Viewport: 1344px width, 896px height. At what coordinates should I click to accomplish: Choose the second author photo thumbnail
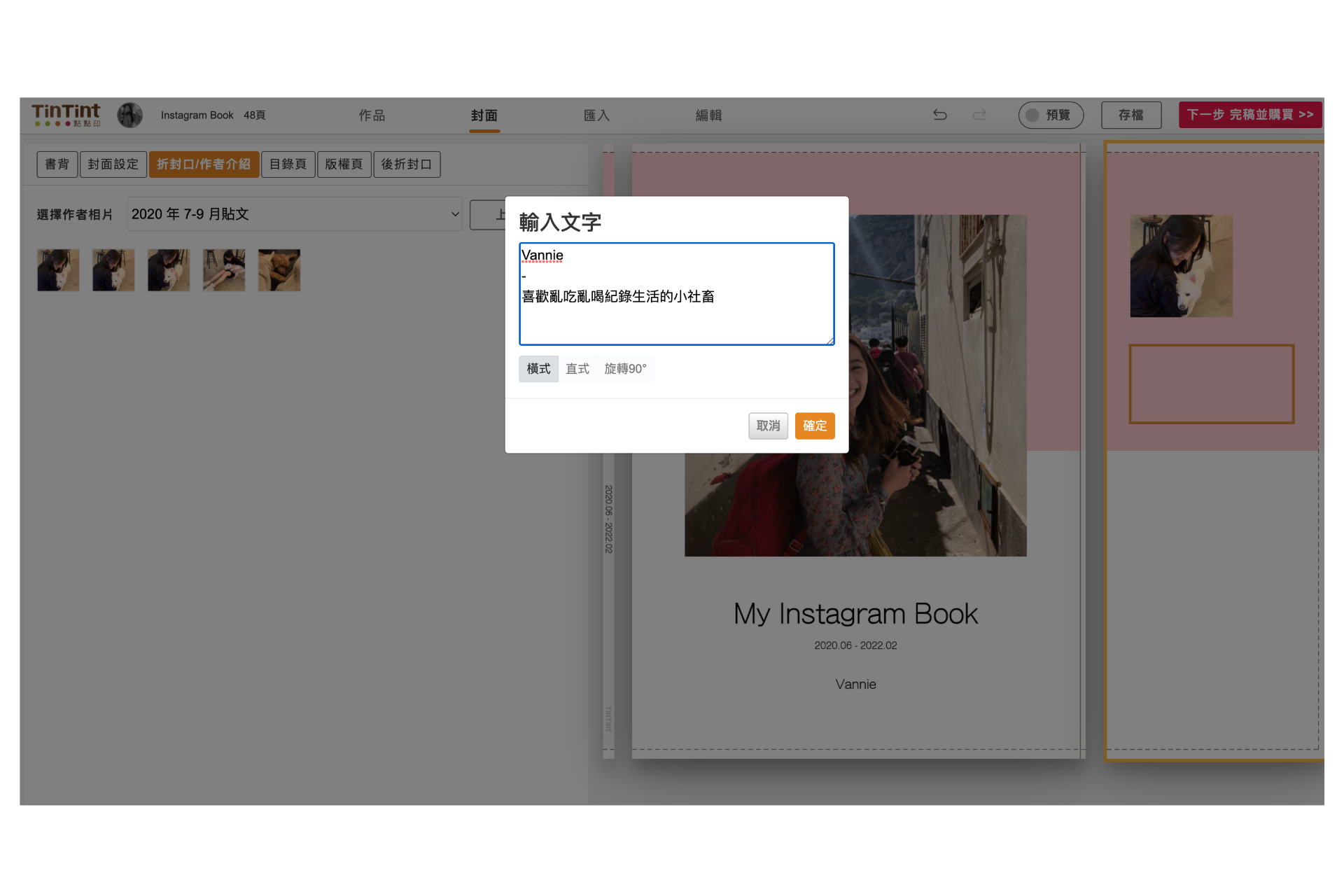(113, 270)
